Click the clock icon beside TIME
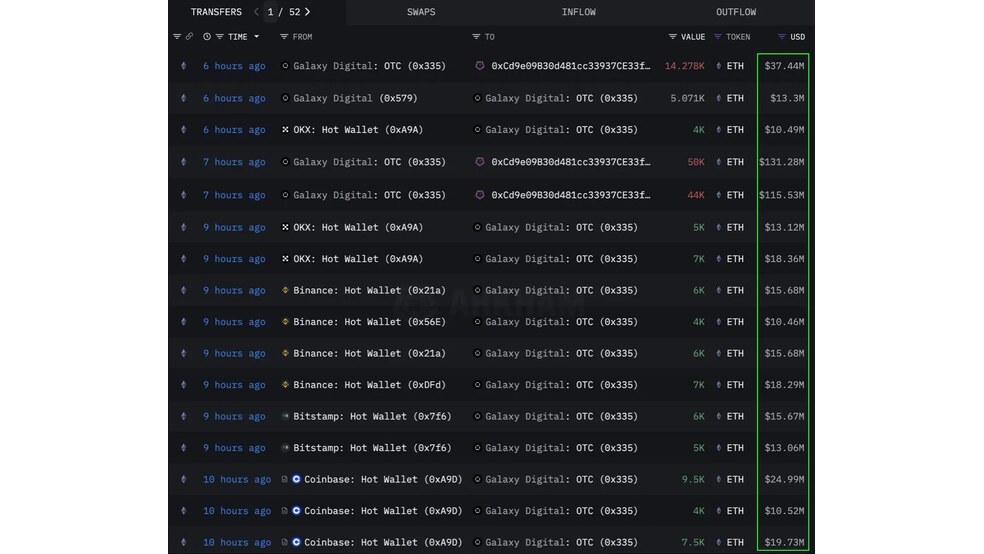Viewport: 984px width, 554px height. tap(206, 37)
